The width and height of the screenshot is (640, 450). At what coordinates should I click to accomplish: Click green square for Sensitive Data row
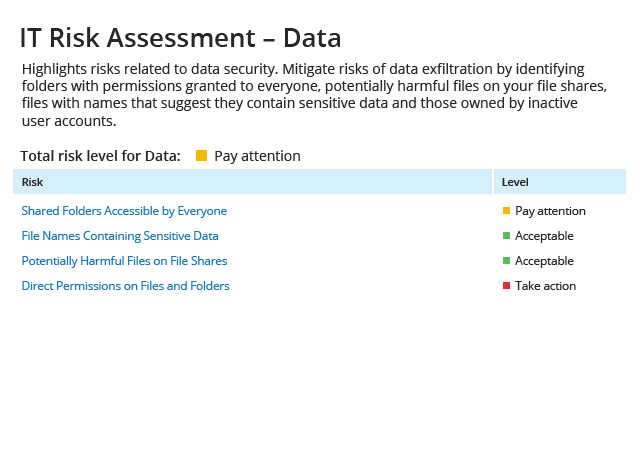[x=507, y=236]
